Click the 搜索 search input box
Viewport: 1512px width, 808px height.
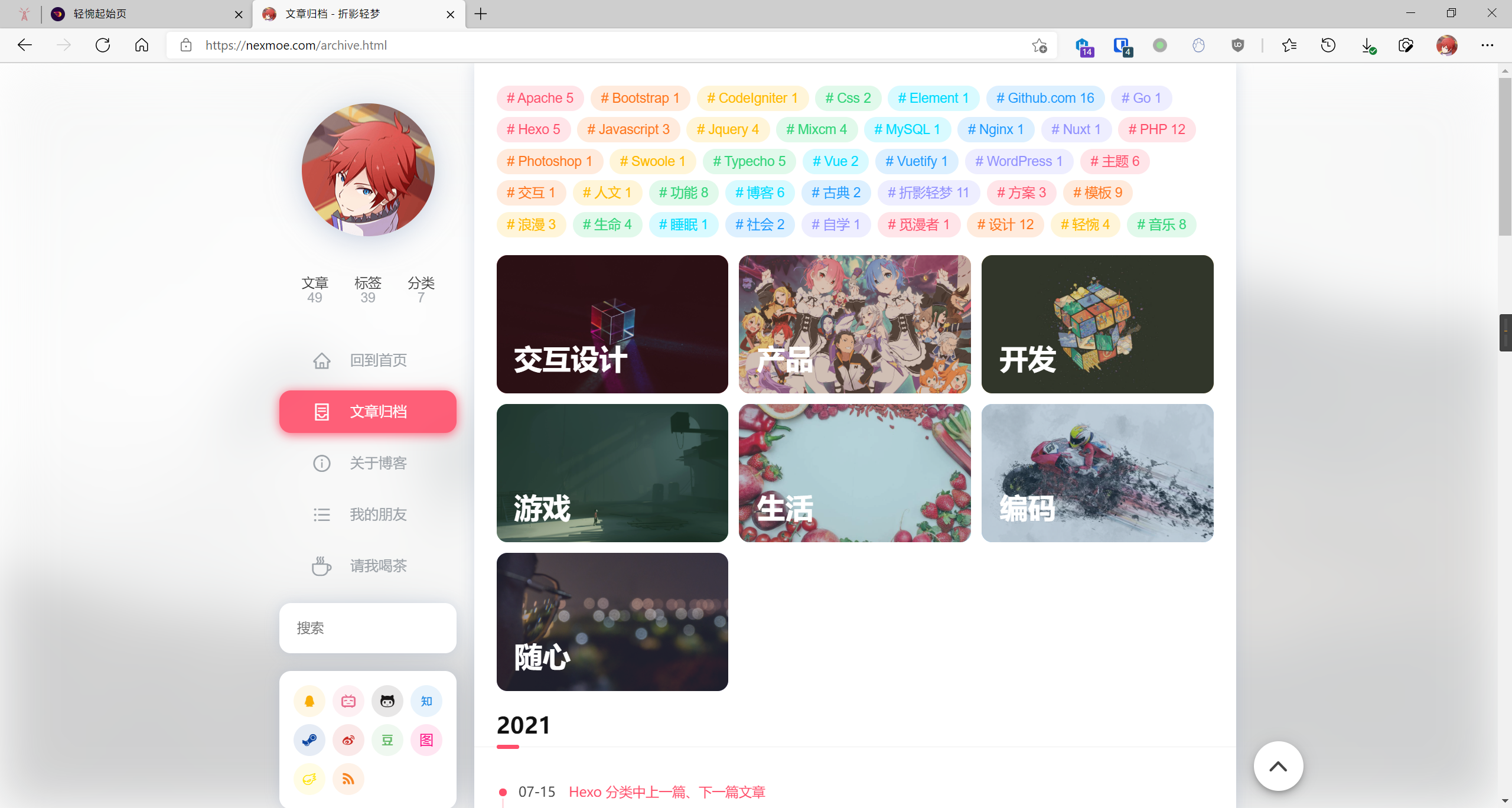pos(367,628)
